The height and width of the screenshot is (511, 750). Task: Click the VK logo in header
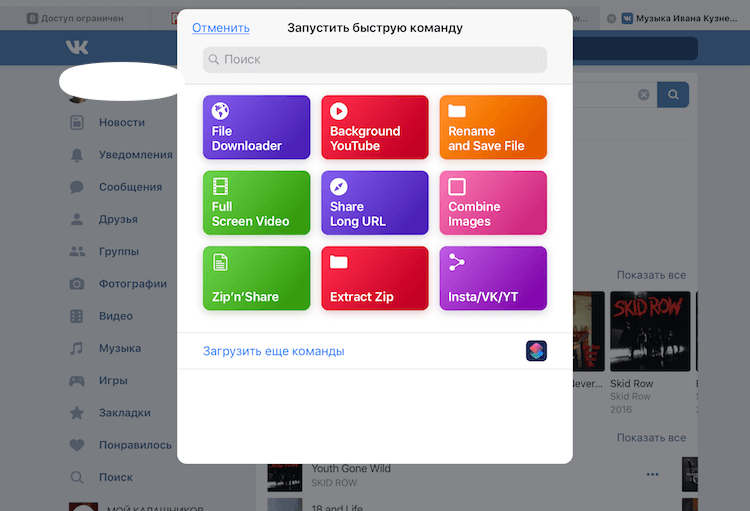tap(77, 47)
